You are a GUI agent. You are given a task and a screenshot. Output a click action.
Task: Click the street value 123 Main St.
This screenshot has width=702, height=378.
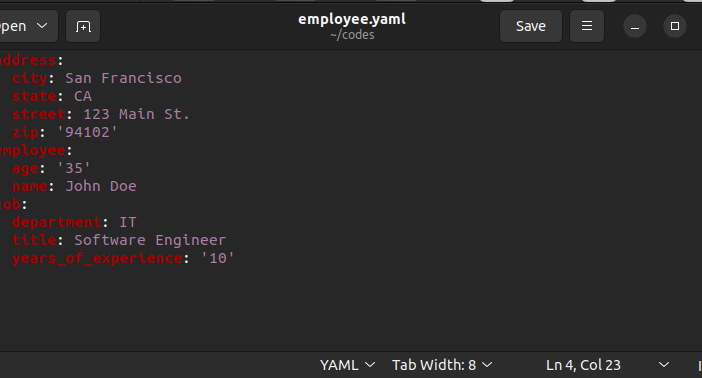coord(137,114)
